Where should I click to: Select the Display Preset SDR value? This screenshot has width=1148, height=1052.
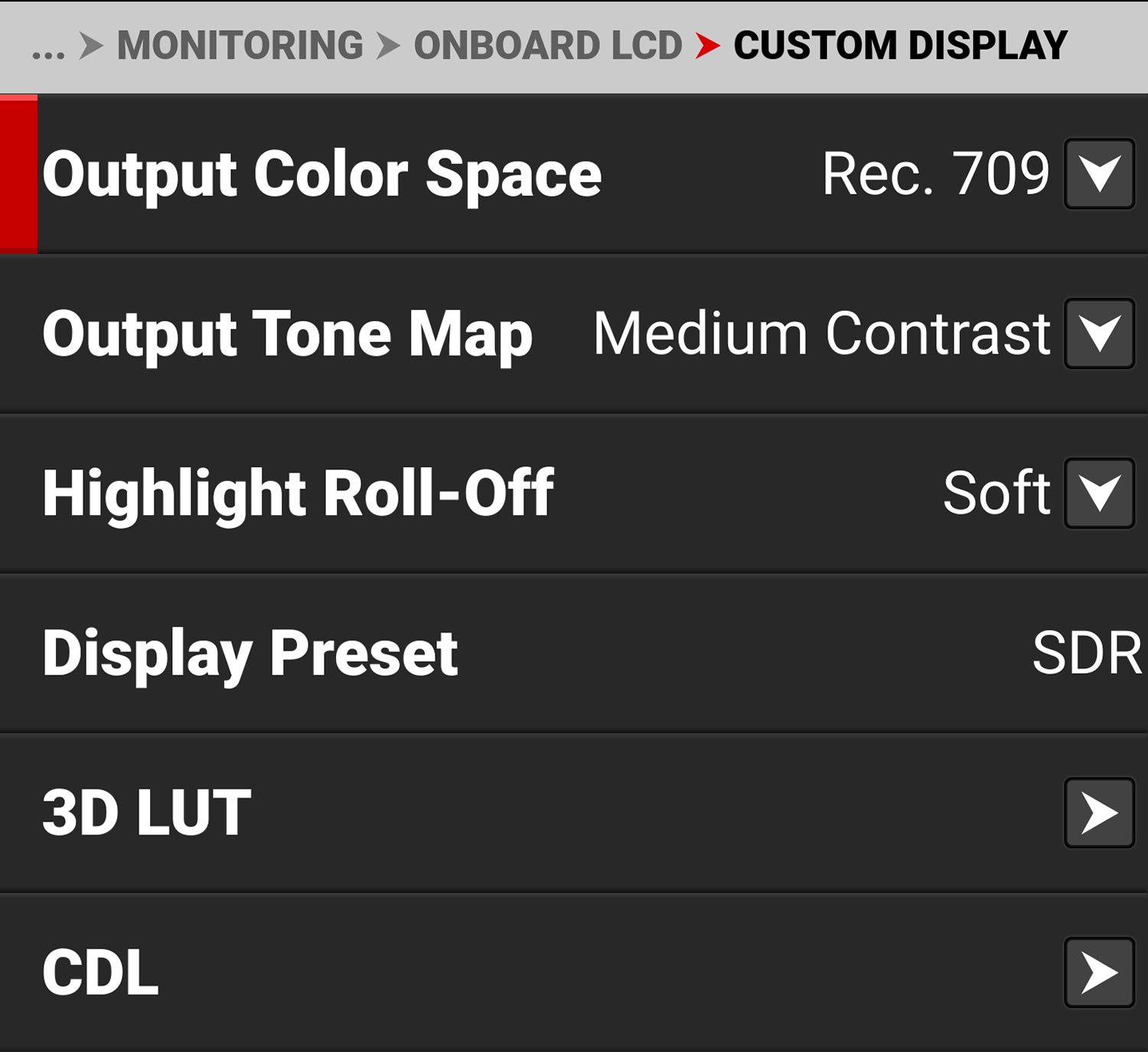[1084, 653]
